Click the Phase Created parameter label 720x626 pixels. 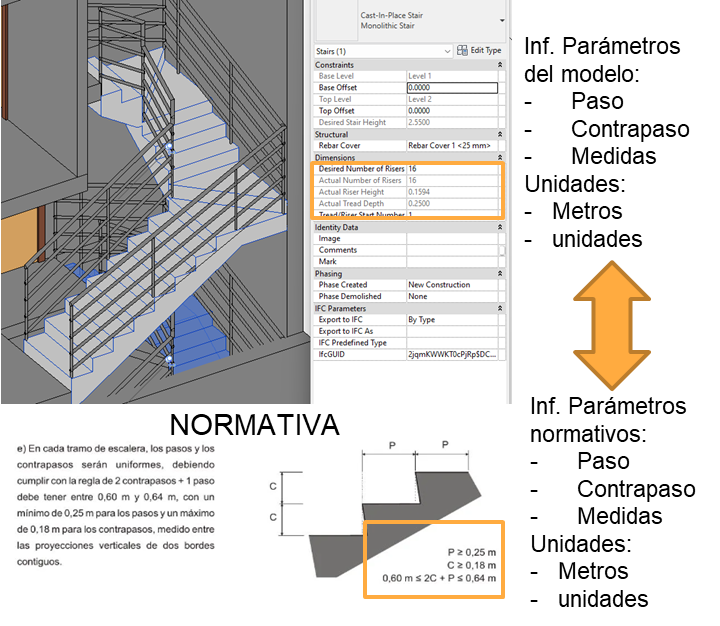(343, 285)
